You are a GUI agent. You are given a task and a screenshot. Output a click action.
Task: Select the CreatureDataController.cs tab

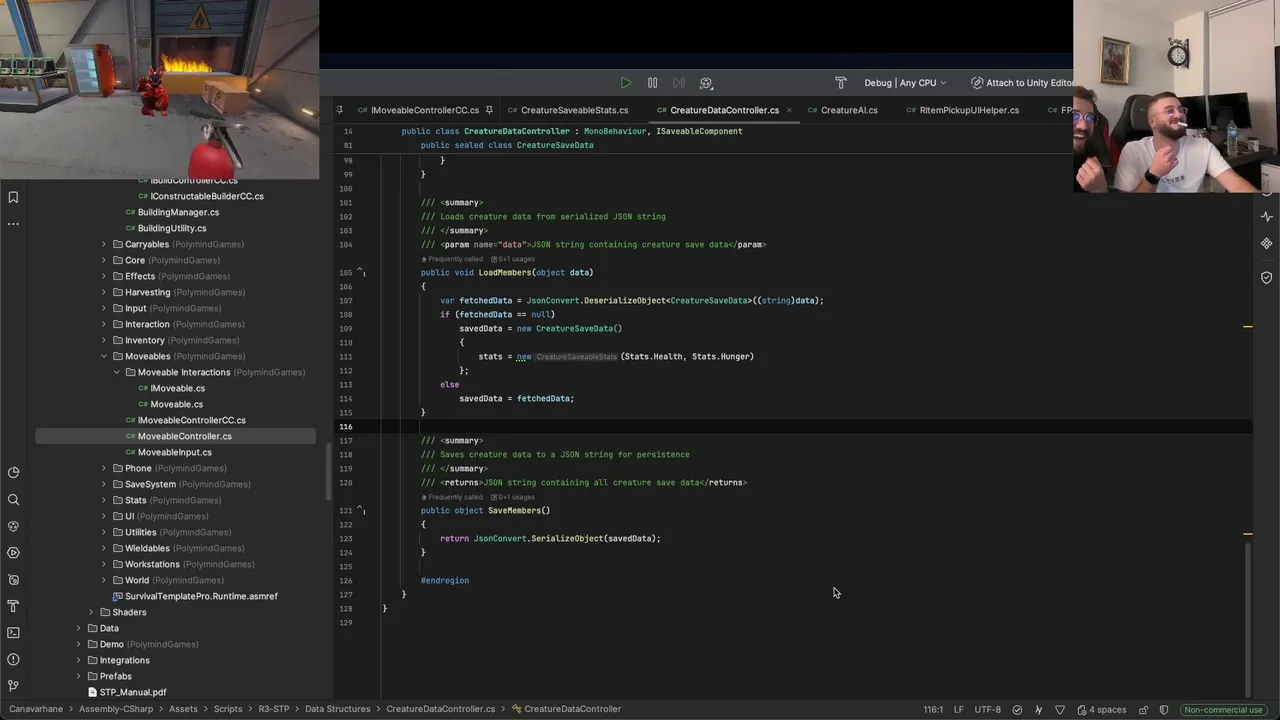point(724,110)
